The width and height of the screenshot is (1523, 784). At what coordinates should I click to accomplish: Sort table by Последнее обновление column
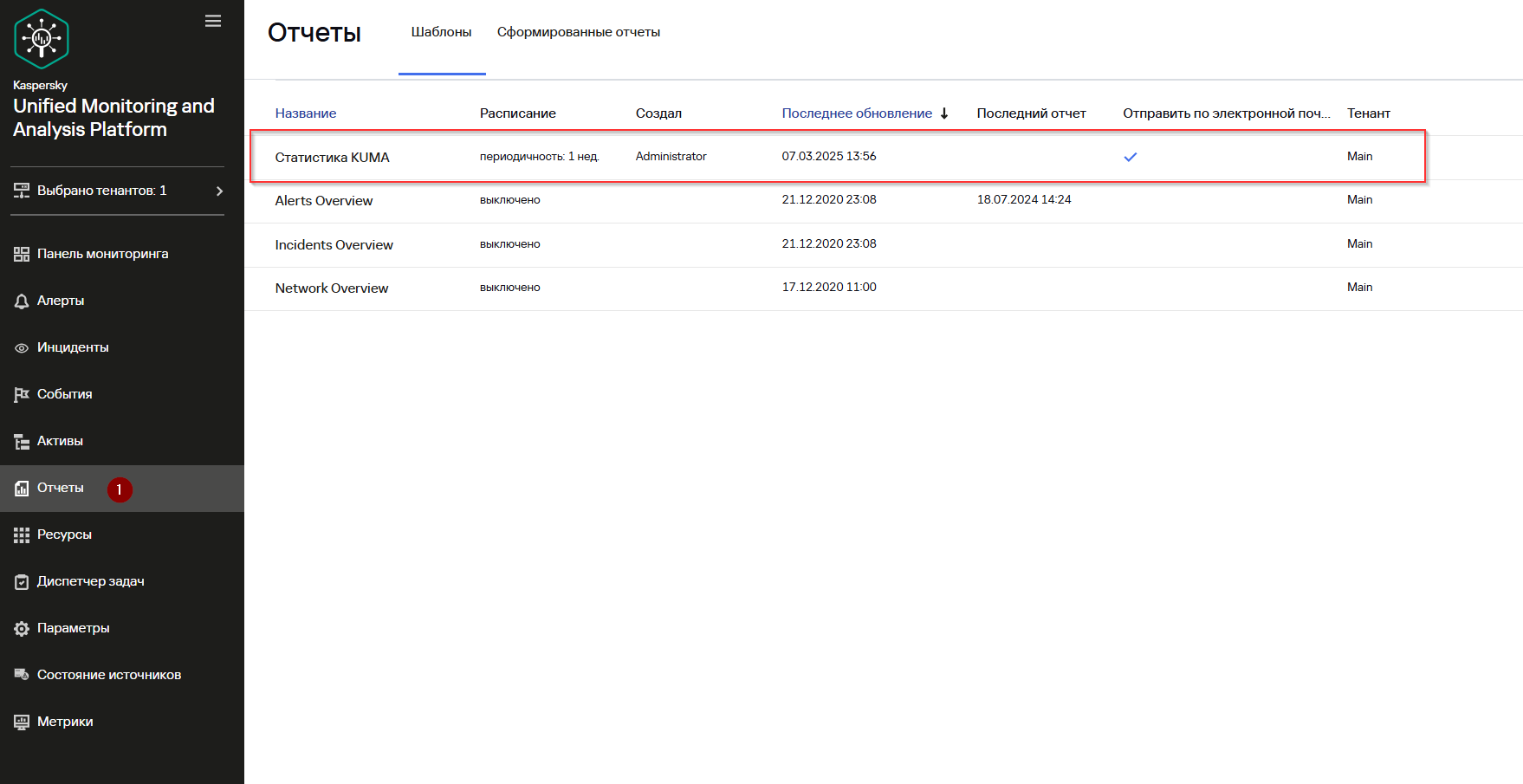click(857, 113)
